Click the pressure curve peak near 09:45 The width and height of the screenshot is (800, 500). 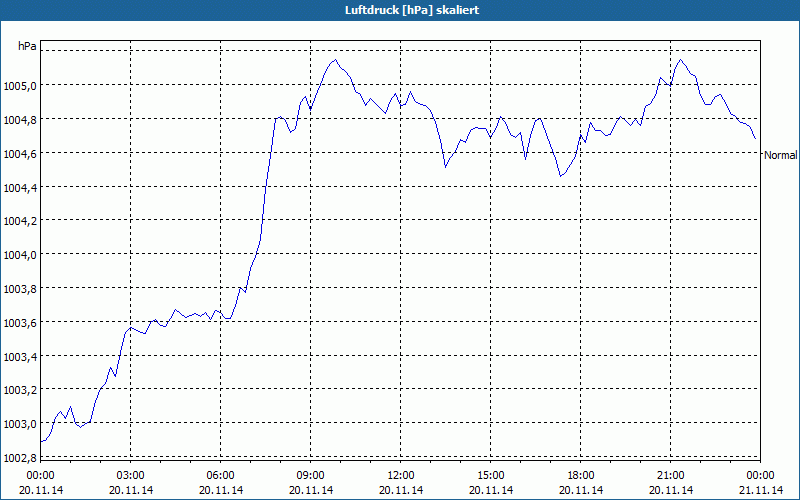tap(335, 60)
